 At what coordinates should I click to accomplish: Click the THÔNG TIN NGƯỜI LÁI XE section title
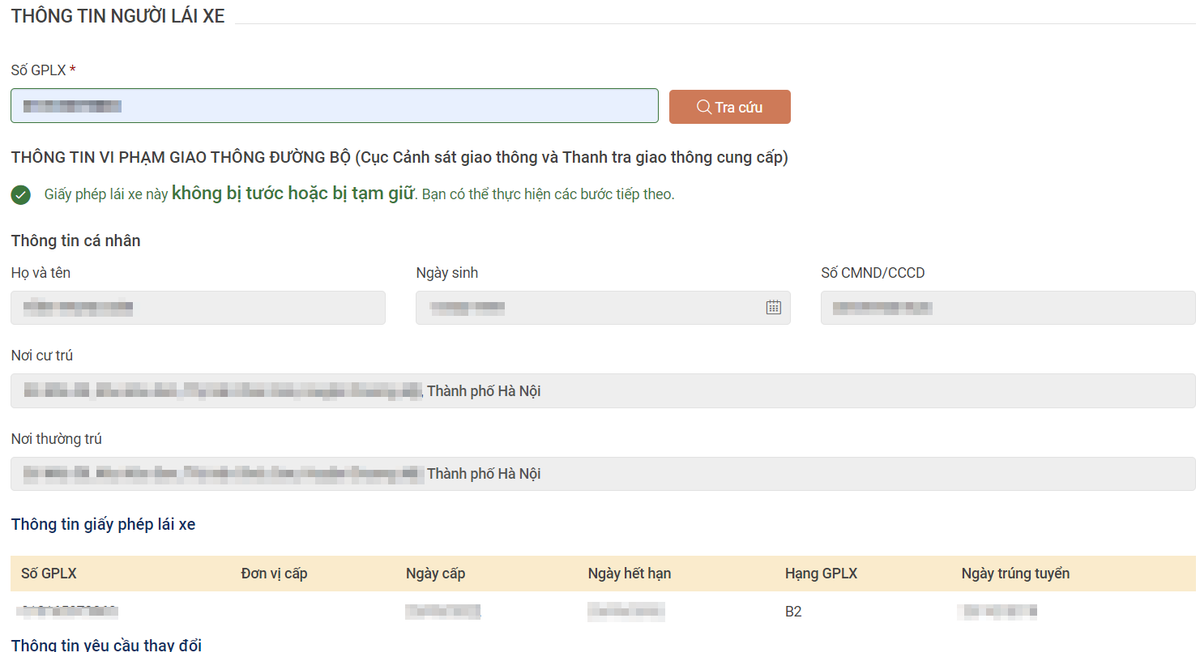[118, 16]
